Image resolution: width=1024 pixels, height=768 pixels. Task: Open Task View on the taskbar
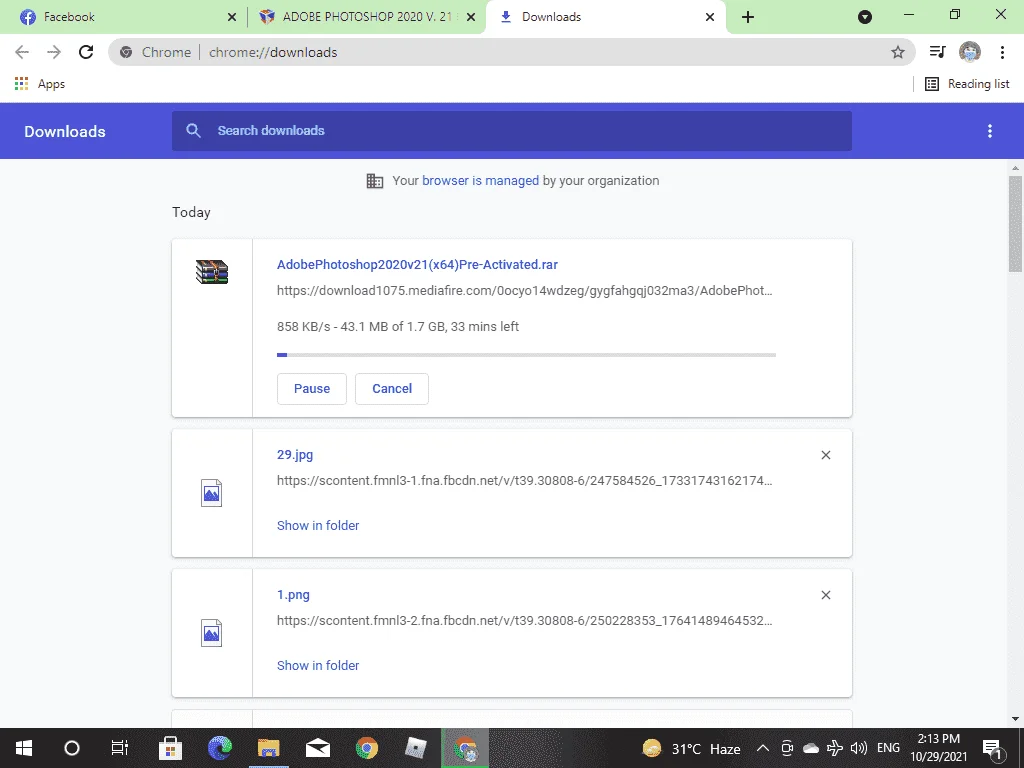(120, 748)
